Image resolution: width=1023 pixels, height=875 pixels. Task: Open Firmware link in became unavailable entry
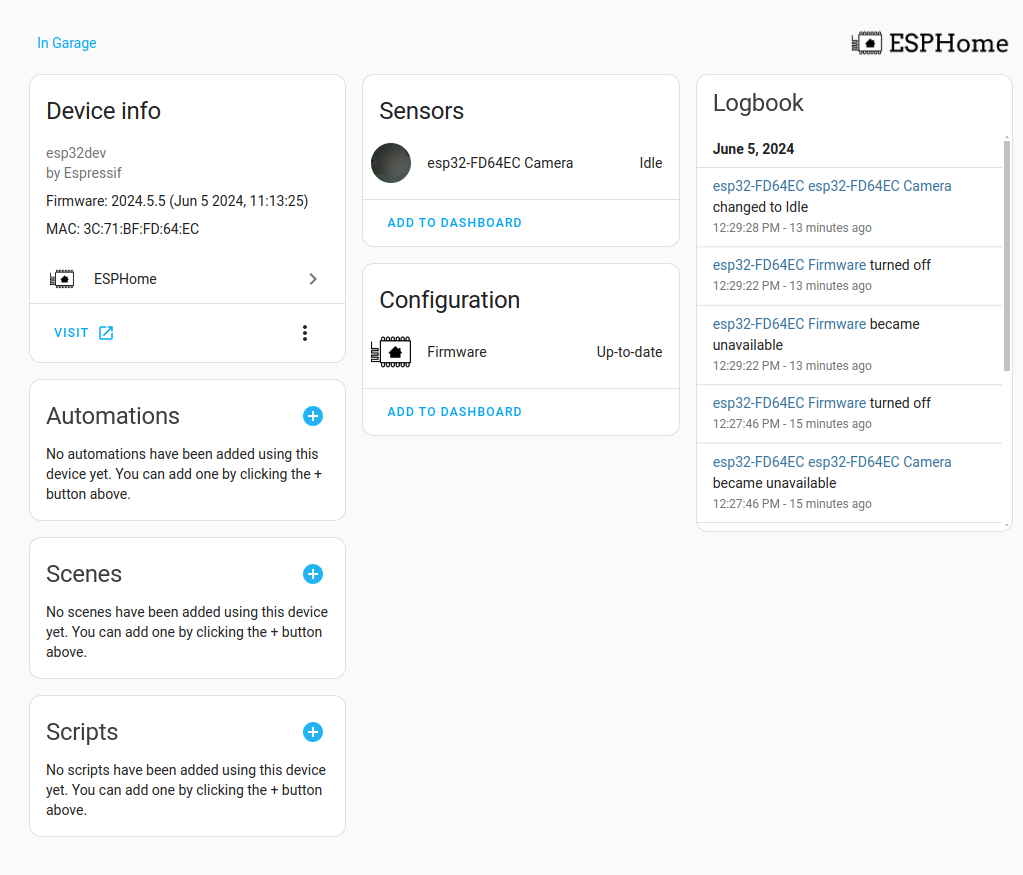point(789,324)
